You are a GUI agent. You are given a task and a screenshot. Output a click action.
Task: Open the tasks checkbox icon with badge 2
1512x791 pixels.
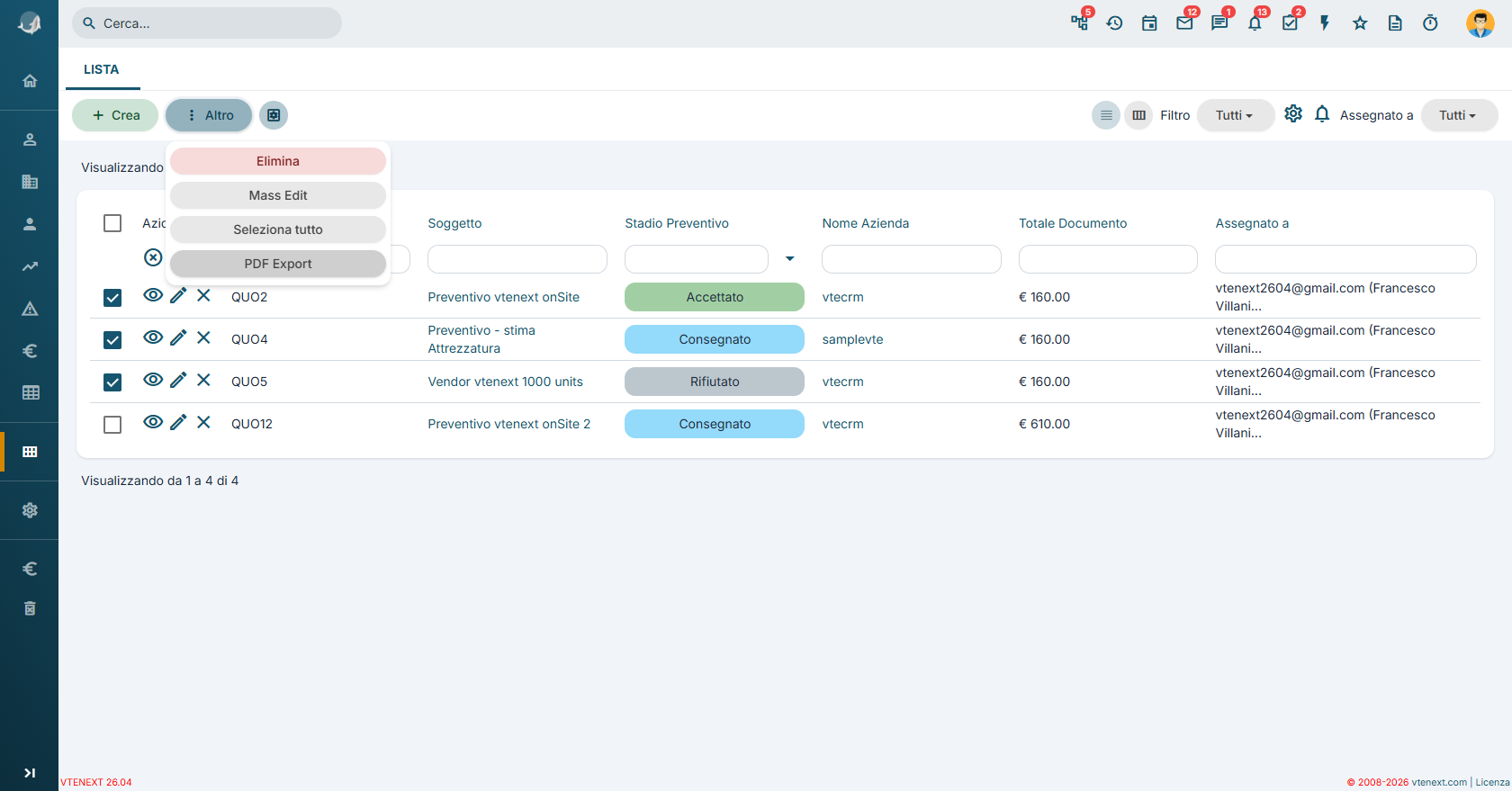click(x=1290, y=23)
